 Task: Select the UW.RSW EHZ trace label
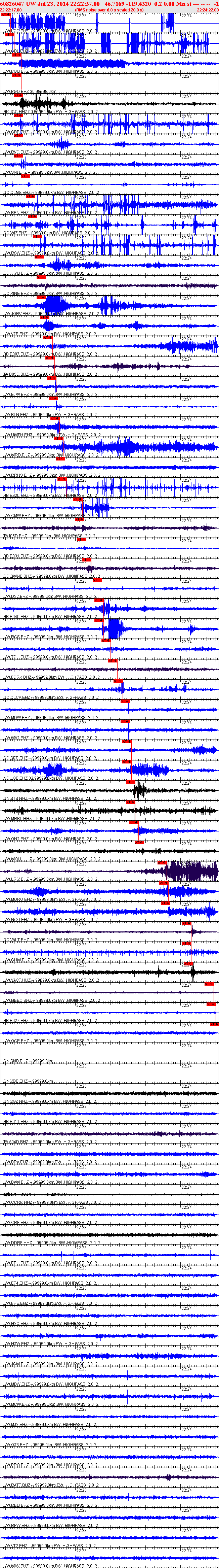pyautogui.click(x=50, y=252)
